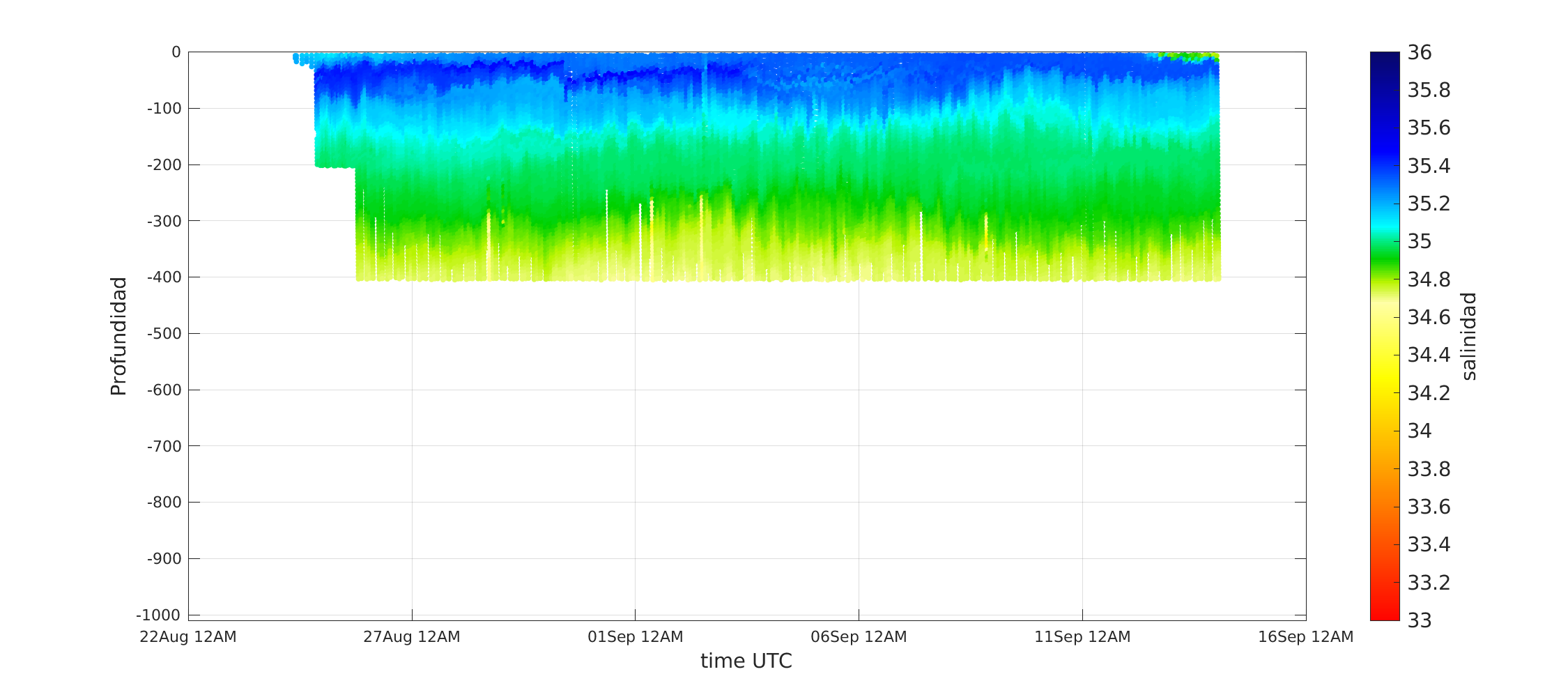Click the '34.6' colorbar tick label
The width and height of the screenshot is (1568, 697).
1429,317
